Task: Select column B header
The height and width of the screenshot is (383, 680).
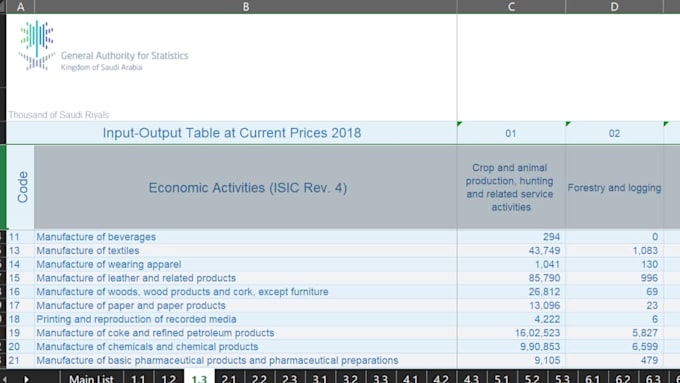Action: [x=245, y=7]
